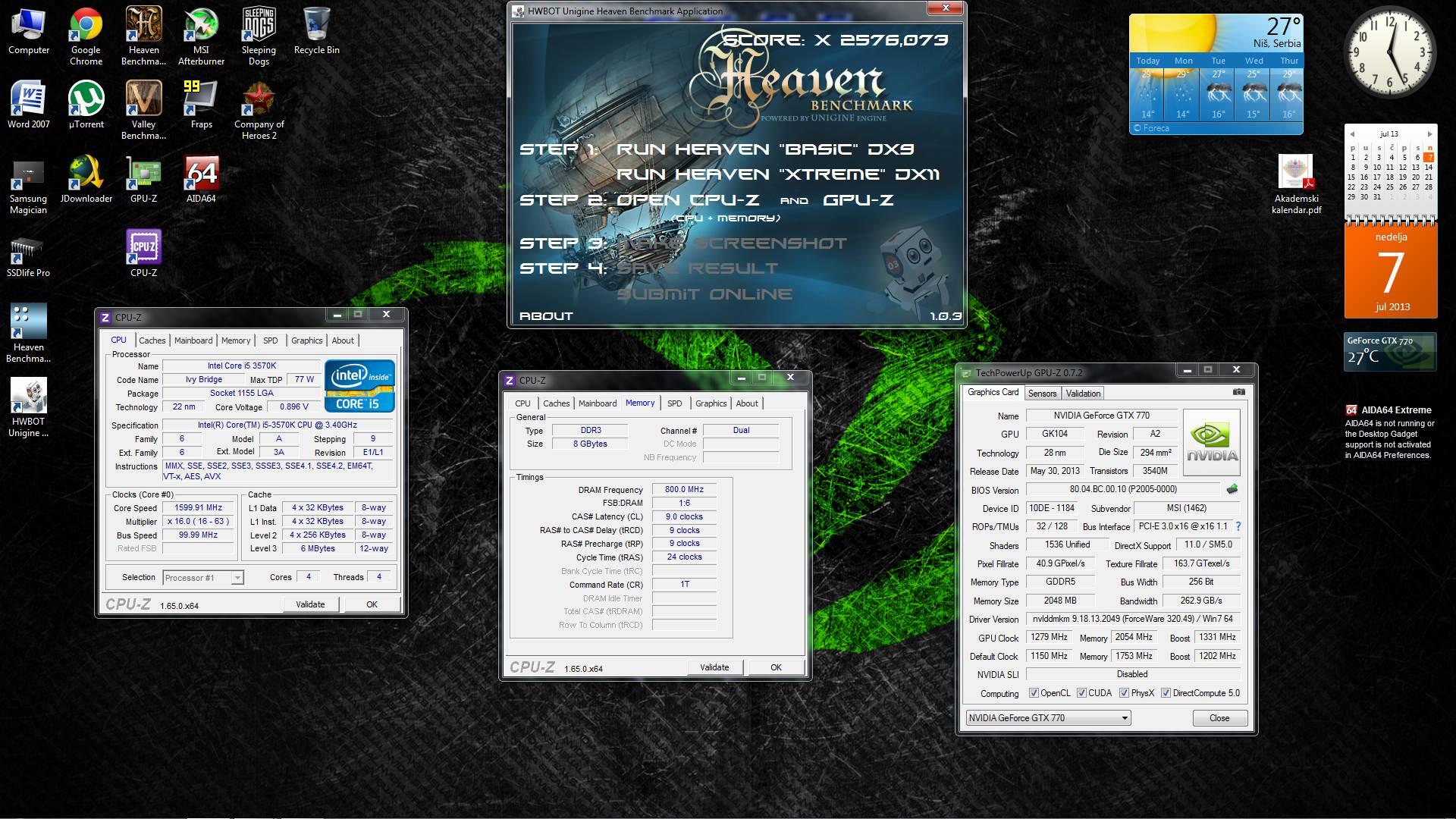Image resolution: width=1456 pixels, height=819 pixels.
Task: Click the GPU Clock 1279 MHz field
Action: [x=1050, y=638]
